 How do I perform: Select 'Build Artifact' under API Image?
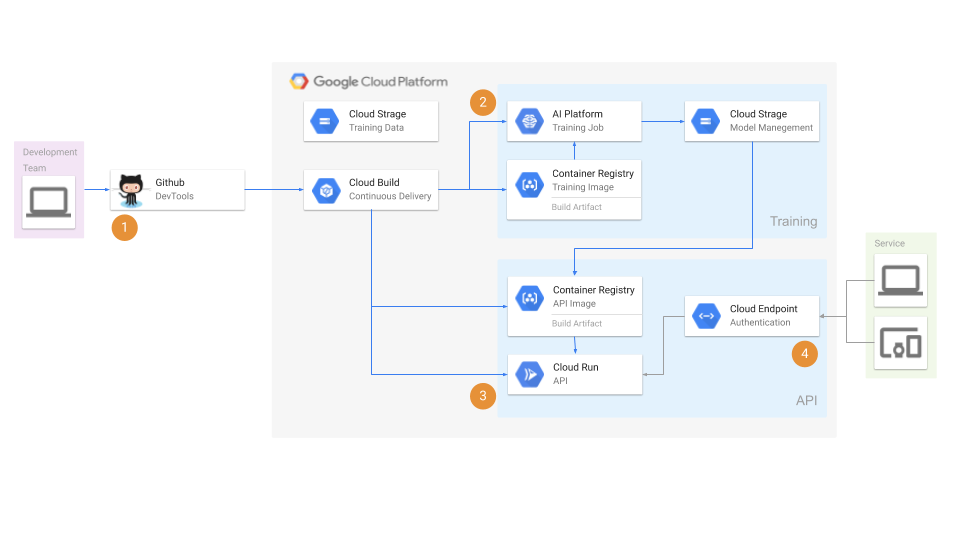point(577,323)
